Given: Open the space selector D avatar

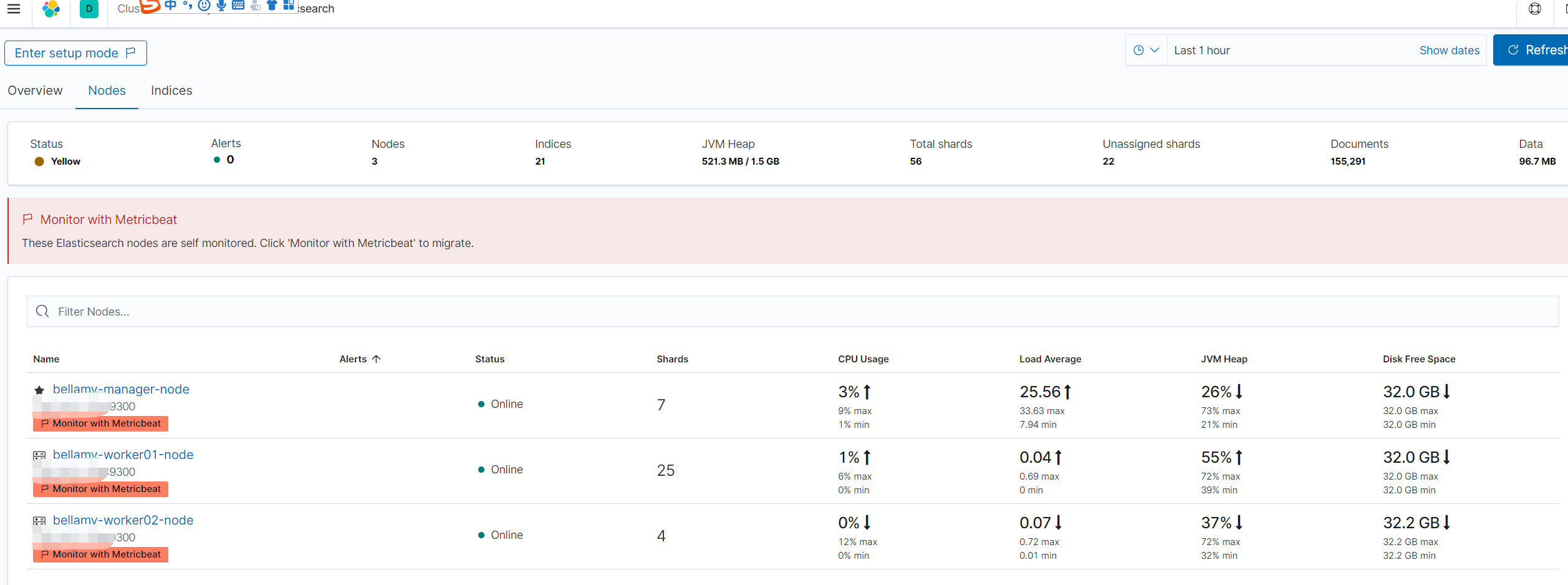Looking at the screenshot, I should [89, 9].
